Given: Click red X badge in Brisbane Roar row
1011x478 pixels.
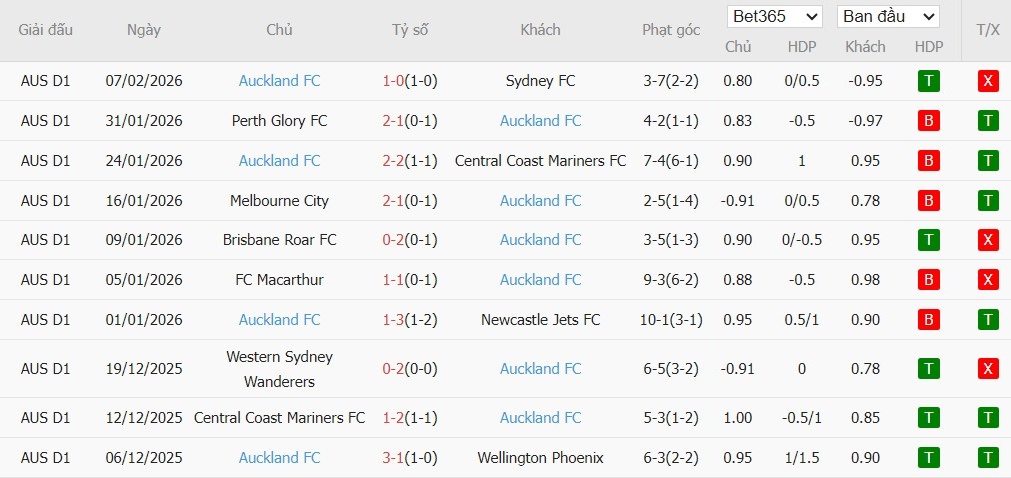Looking at the screenshot, I should (x=988, y=240).
